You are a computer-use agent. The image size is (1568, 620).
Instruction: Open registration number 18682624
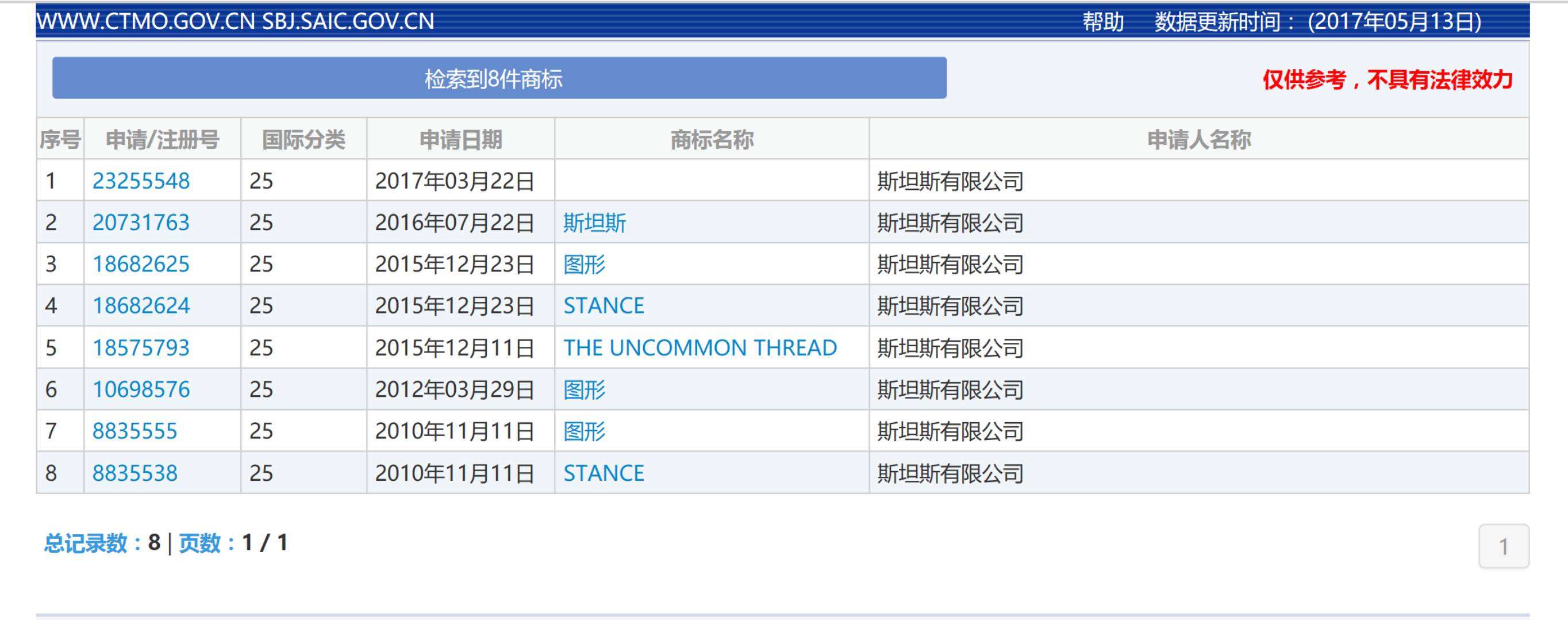point(141,305)
